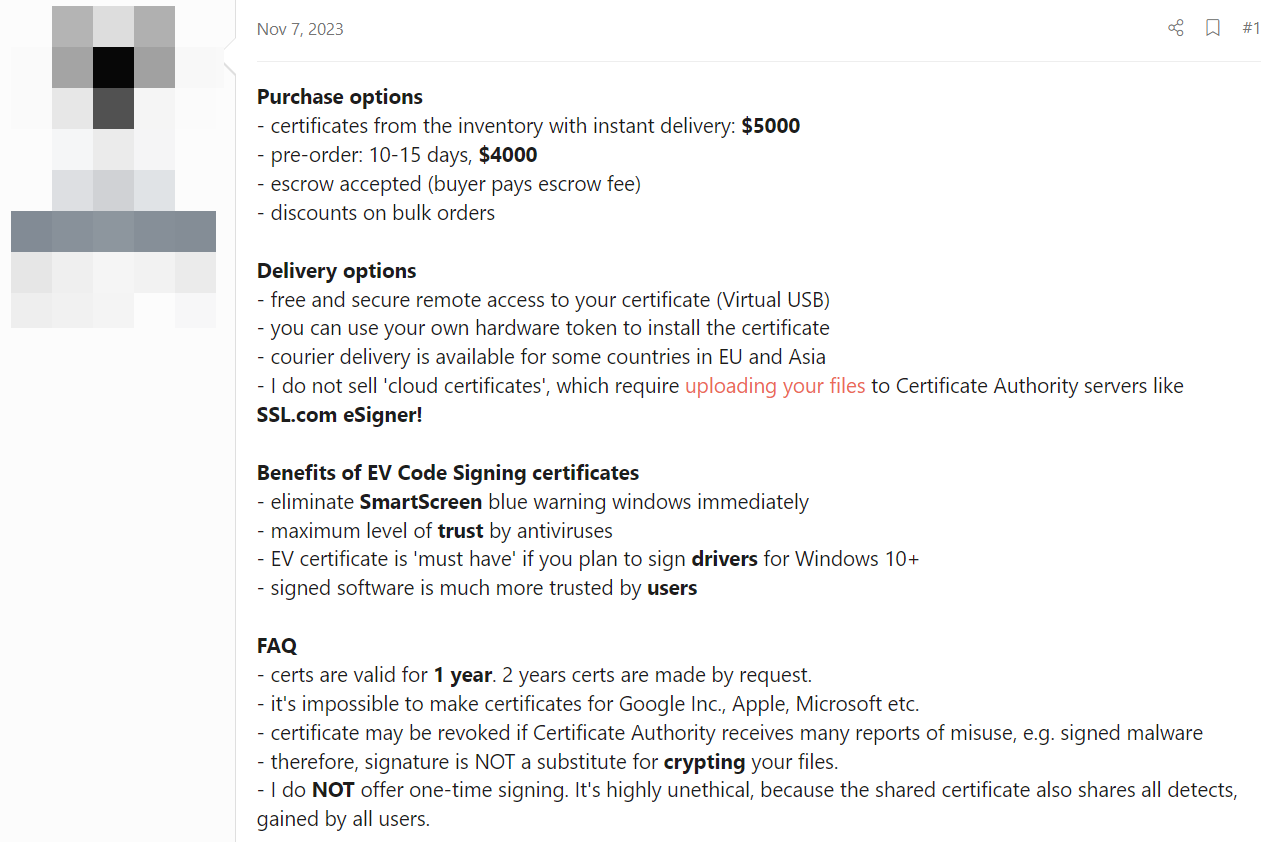1273x842 pixels.
Task: Click the bold $5000 price text
Action: tap(771, 126)
